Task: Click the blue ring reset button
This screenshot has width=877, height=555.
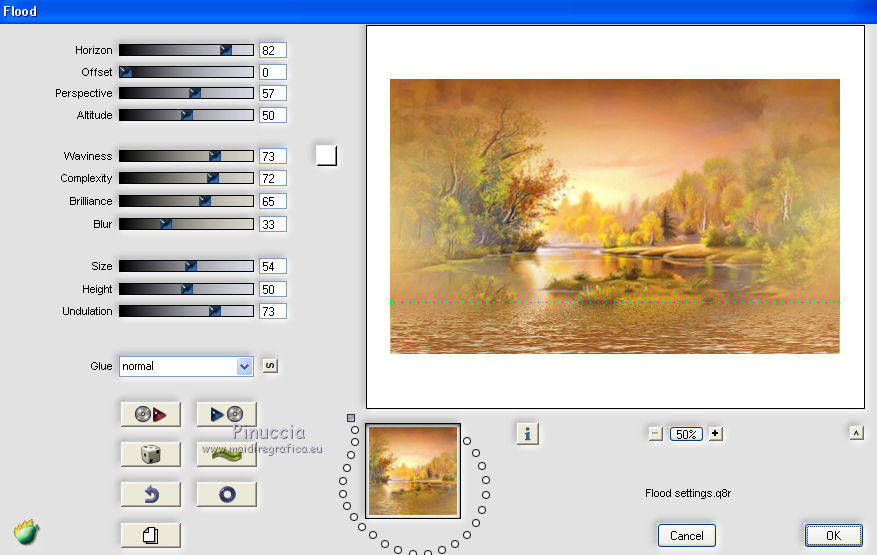Action: (x=227, y=495)
